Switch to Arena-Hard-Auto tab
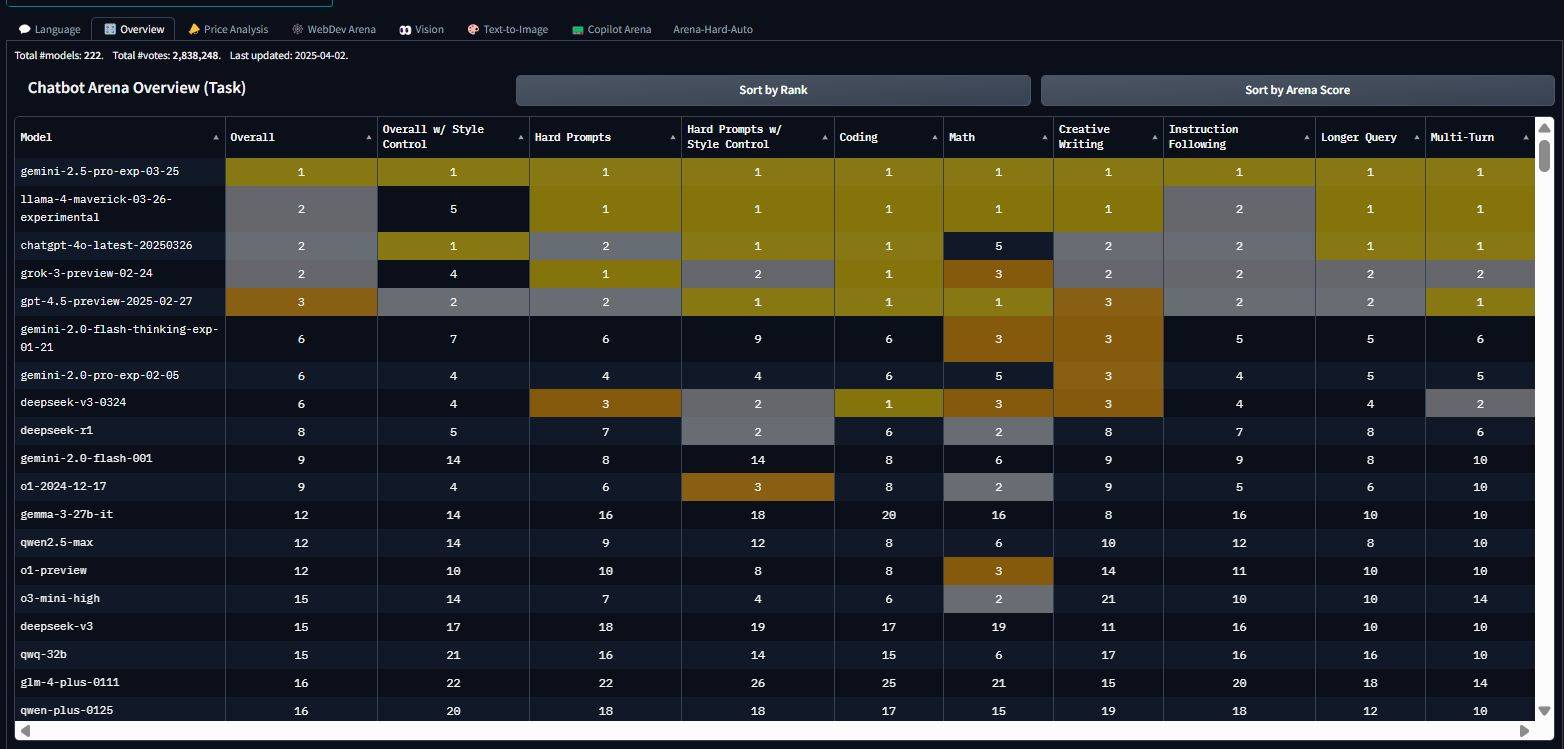 [x=713, y=29]
